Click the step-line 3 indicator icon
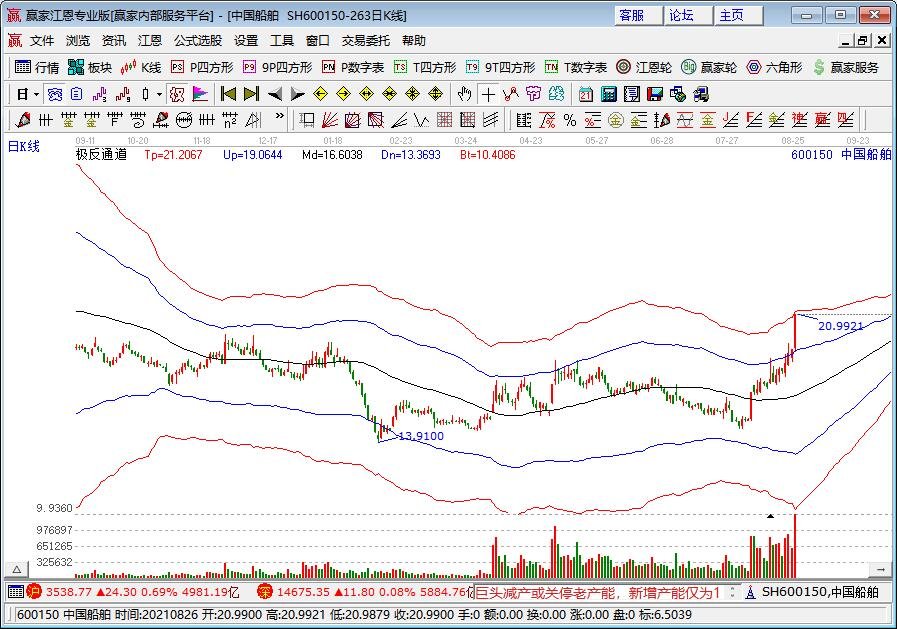 (100, 94)
